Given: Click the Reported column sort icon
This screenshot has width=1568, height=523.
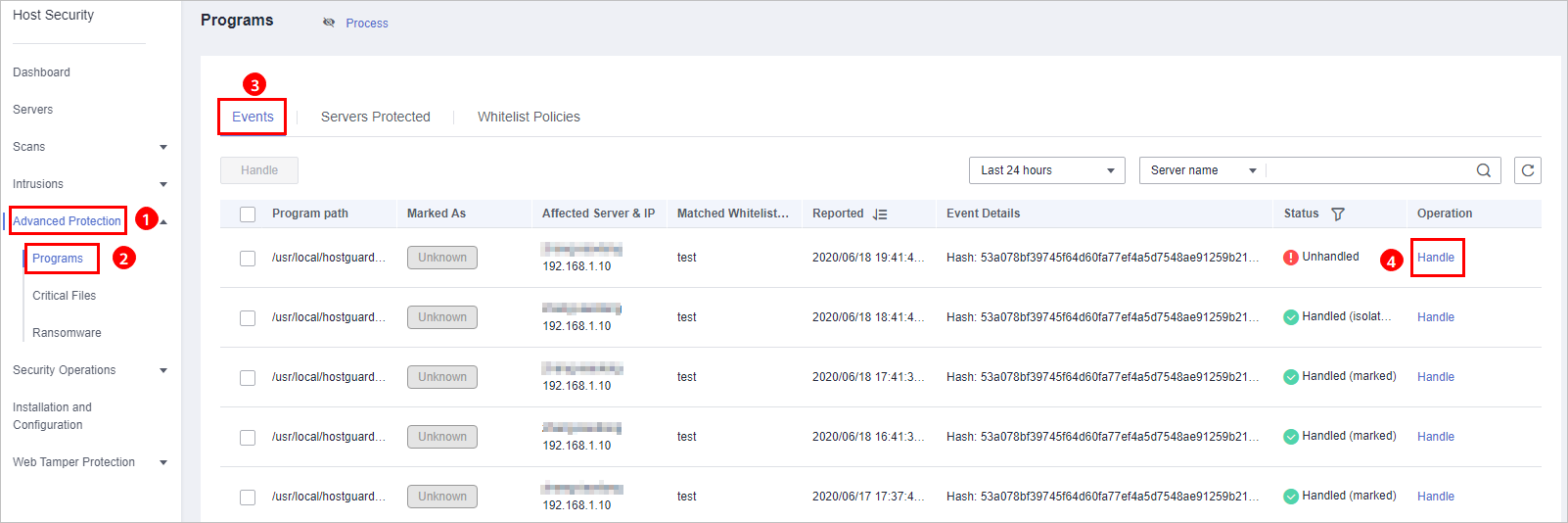Looking at the screenshot, I should click(x=880, y=214).
